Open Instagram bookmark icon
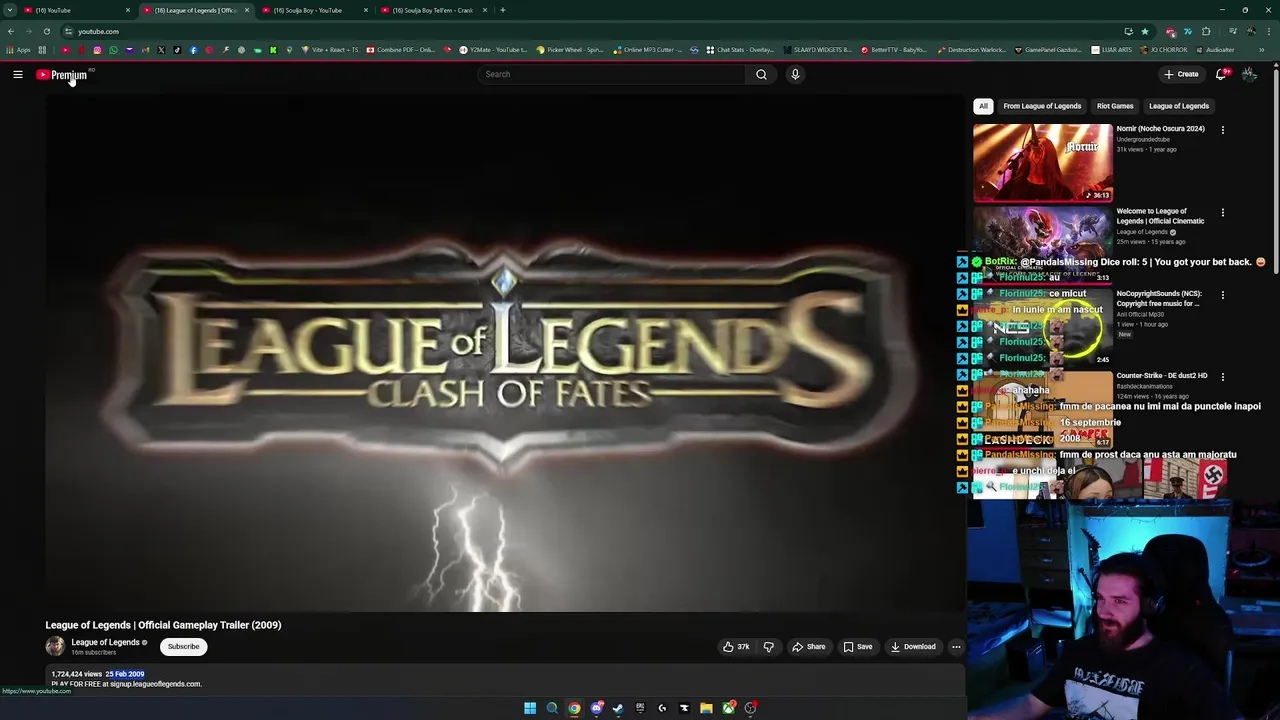Screen dimensions: 1280x720 tap(97, 50)
